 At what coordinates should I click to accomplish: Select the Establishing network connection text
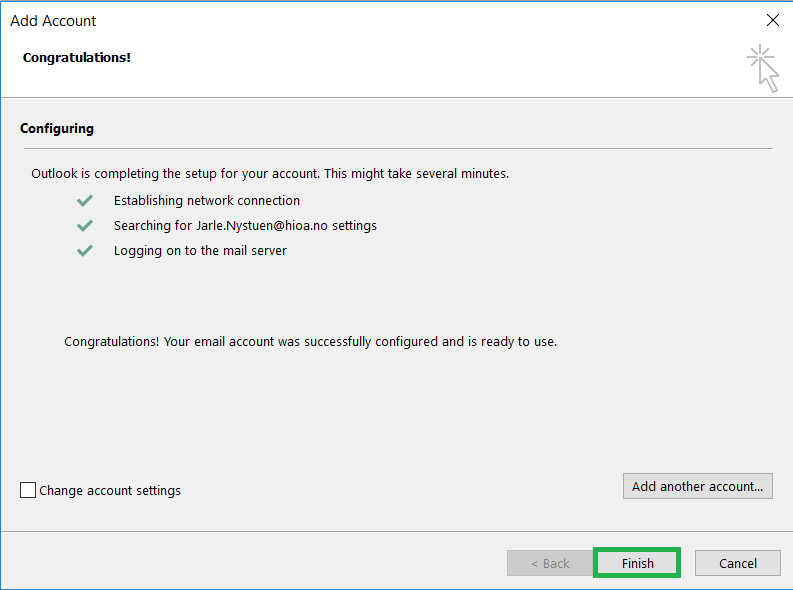click(x=207, y=201)
